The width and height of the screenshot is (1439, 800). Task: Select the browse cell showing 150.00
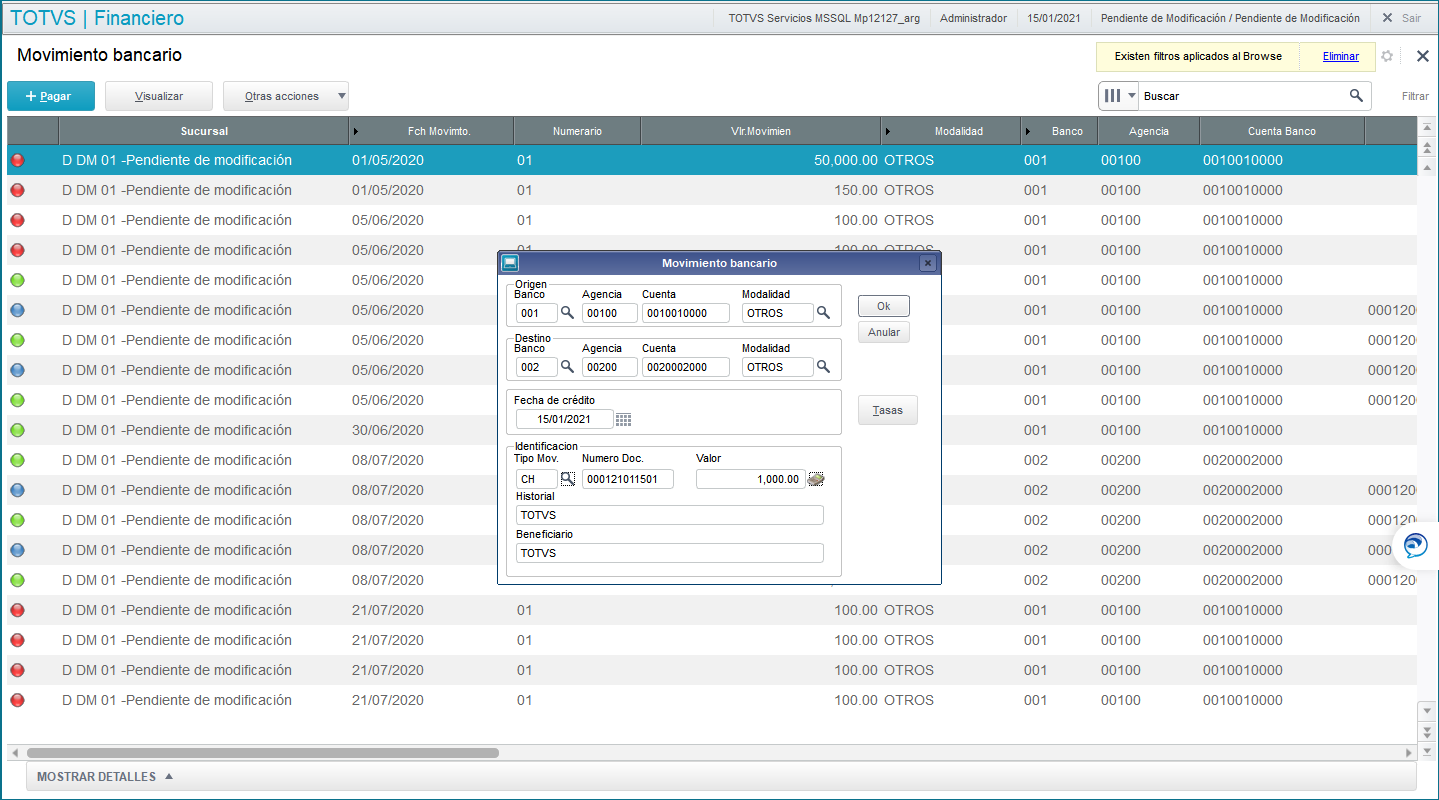[761, 190]
